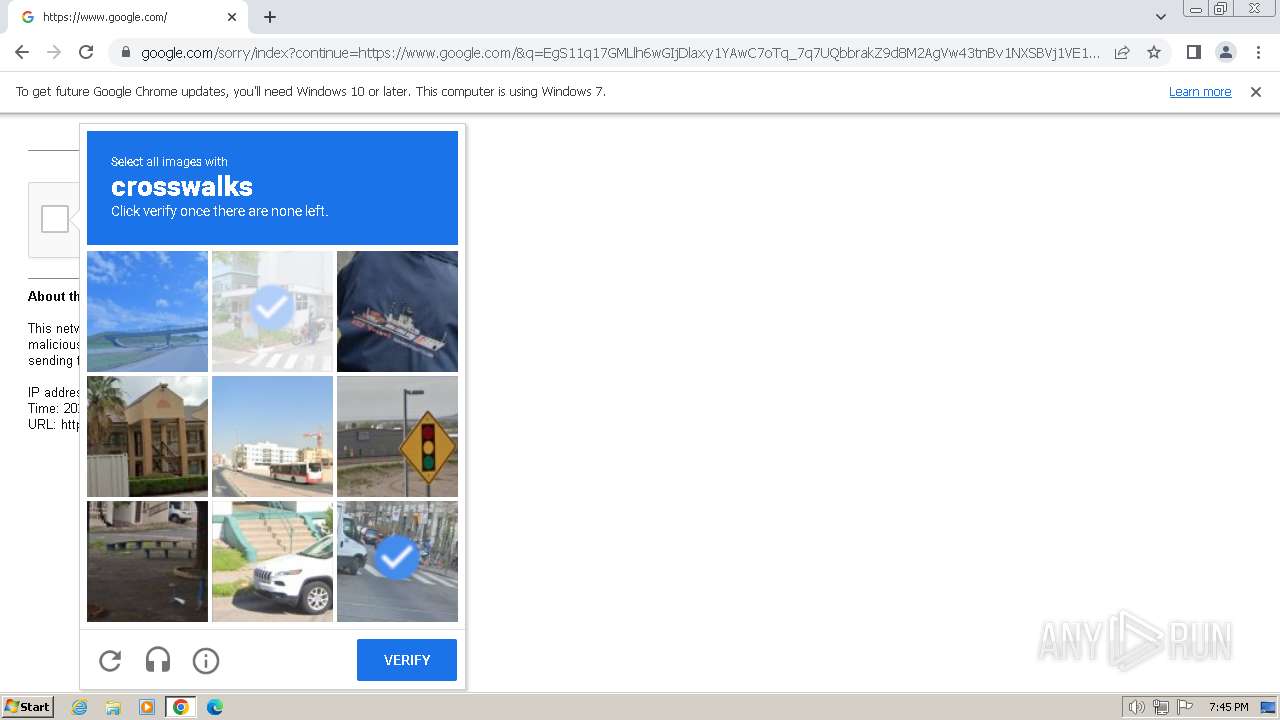Dismiss the Chrome update notification bar
This screenshot has width=1280, height=720.
point(1256,92)
